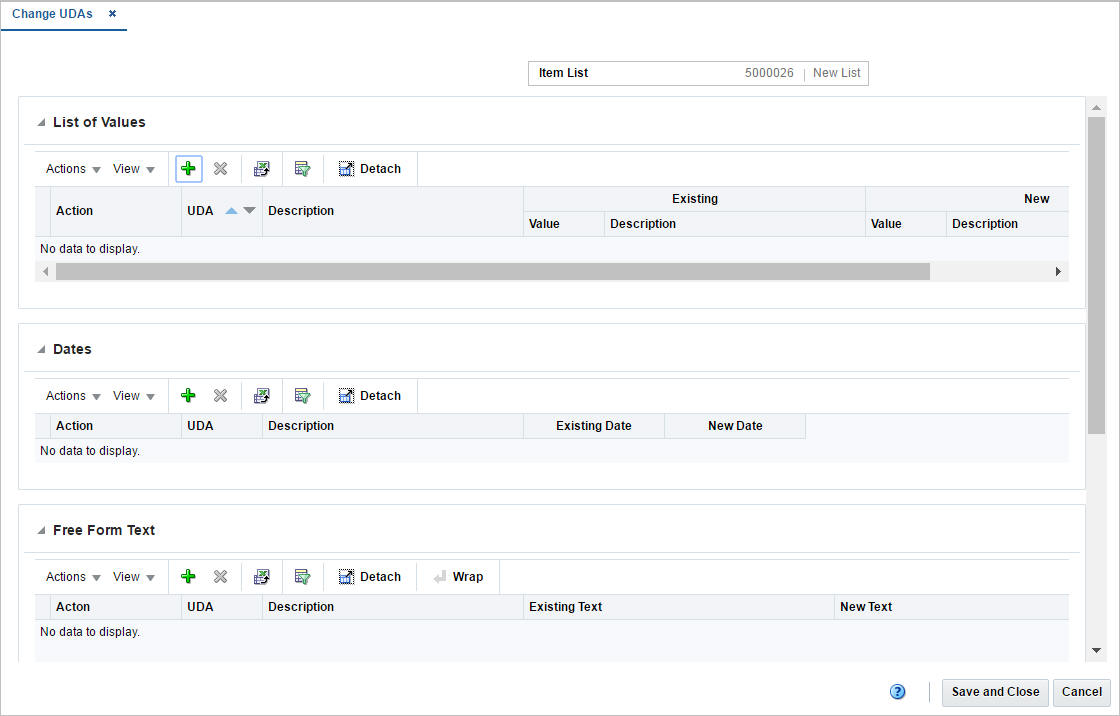The image size is (1120, 716).
Task: Export to Excel in List of Values toolbar
Action: [x=262, y=169]
